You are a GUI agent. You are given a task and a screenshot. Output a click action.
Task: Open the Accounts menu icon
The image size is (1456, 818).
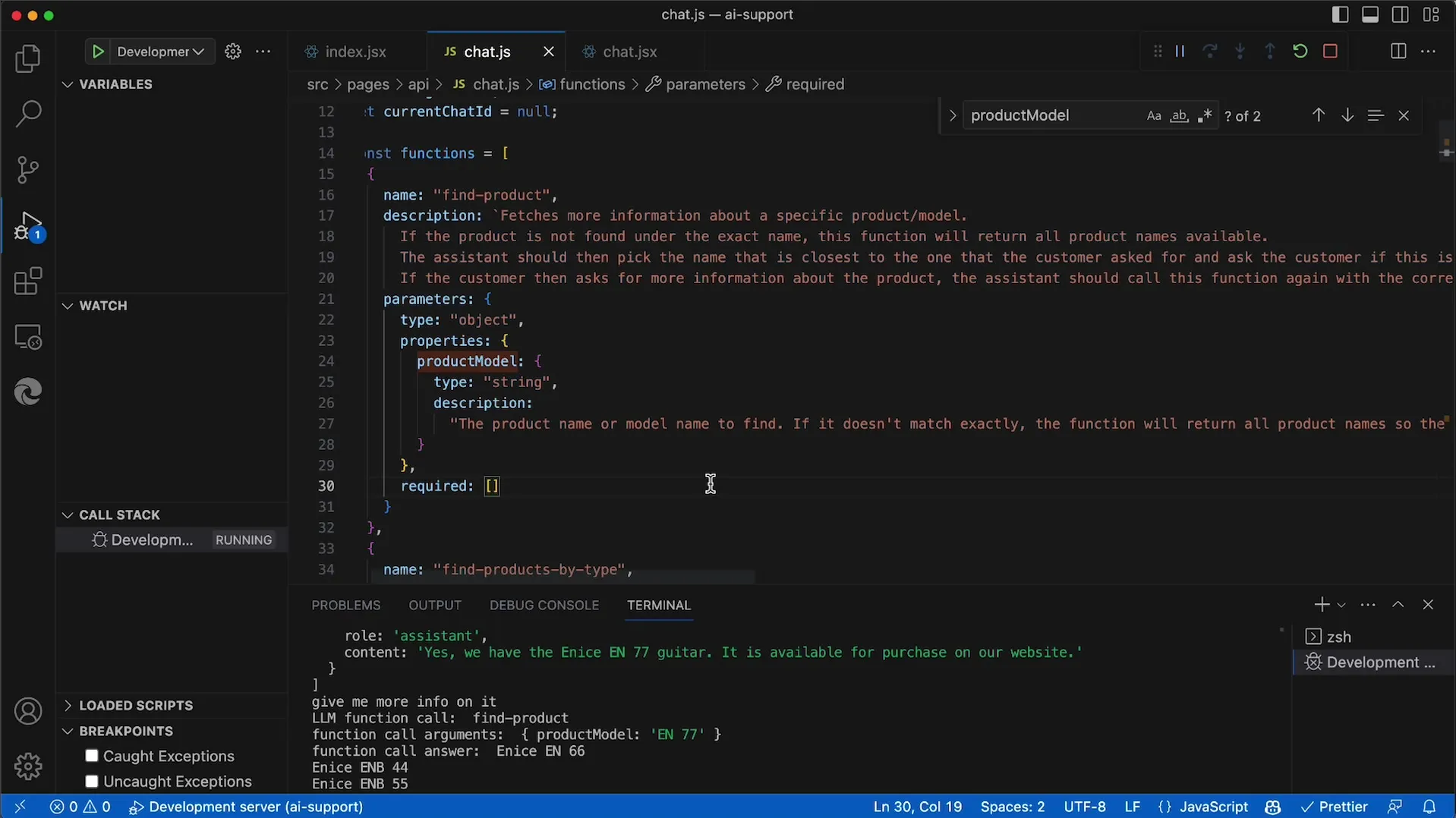[x=28, y=711]
